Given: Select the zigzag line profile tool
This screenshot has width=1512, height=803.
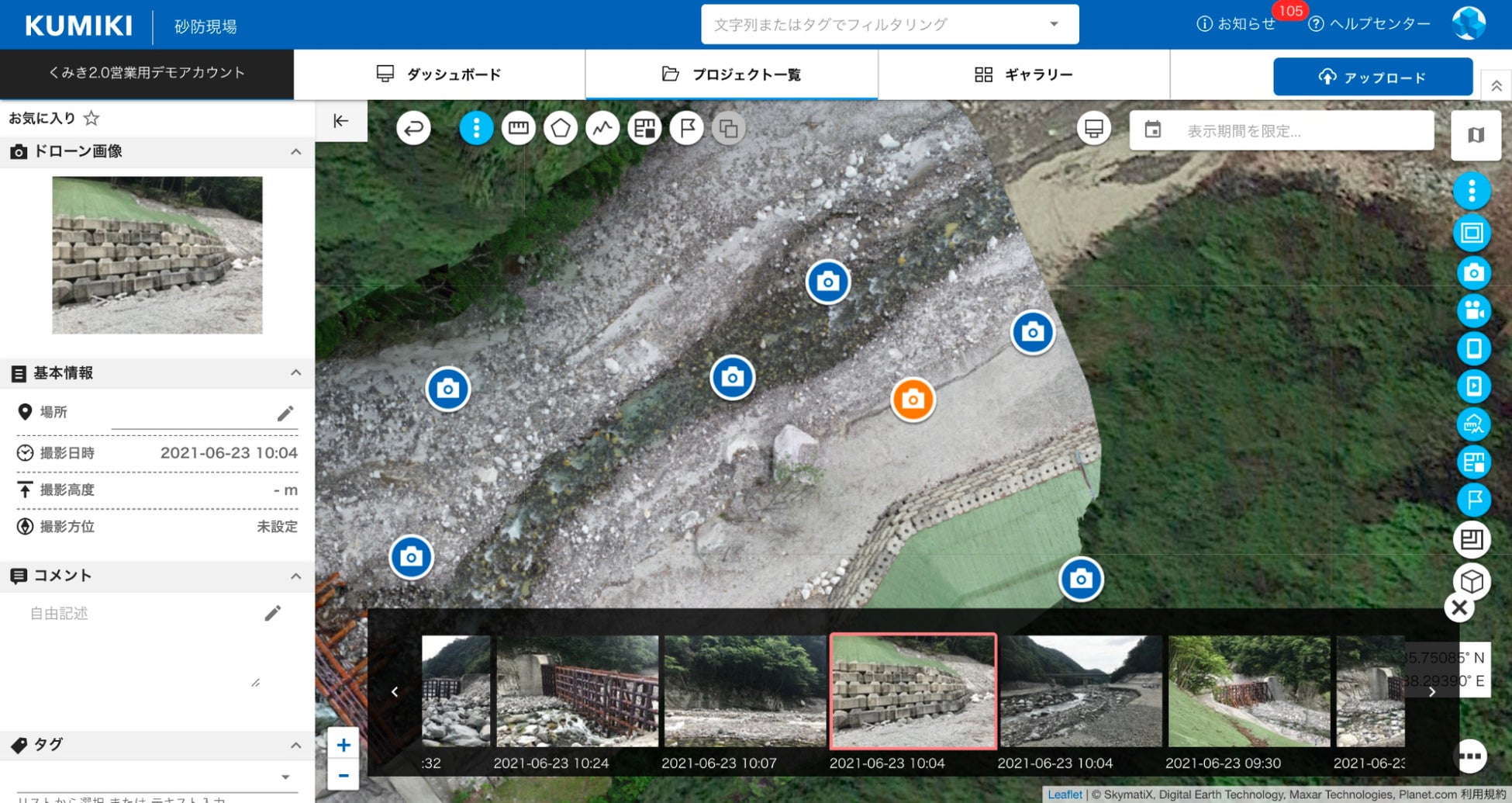Looking at the screenshot, I should coord(602,128).
